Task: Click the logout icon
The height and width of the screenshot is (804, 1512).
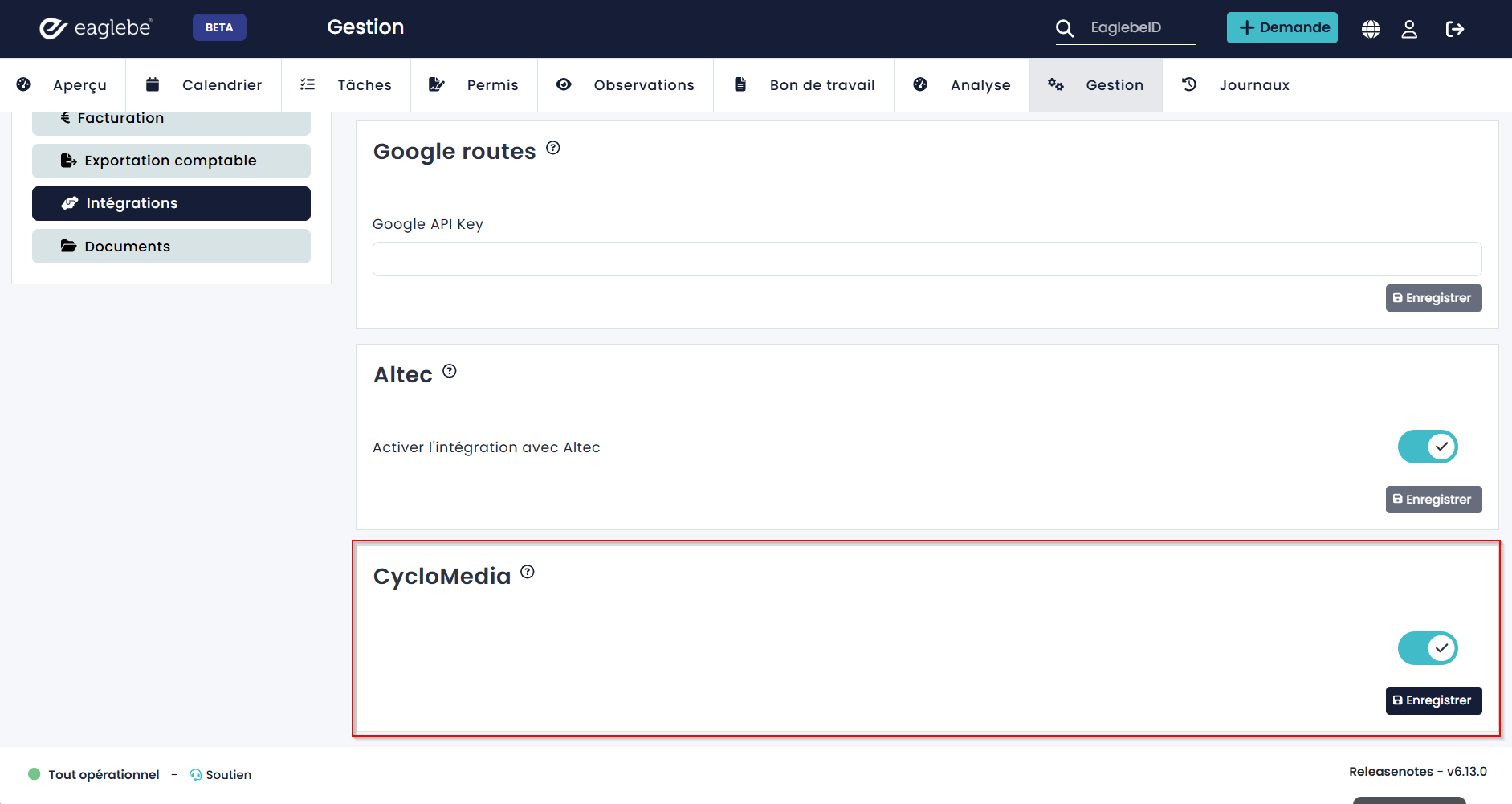Action: (1455, 29)
